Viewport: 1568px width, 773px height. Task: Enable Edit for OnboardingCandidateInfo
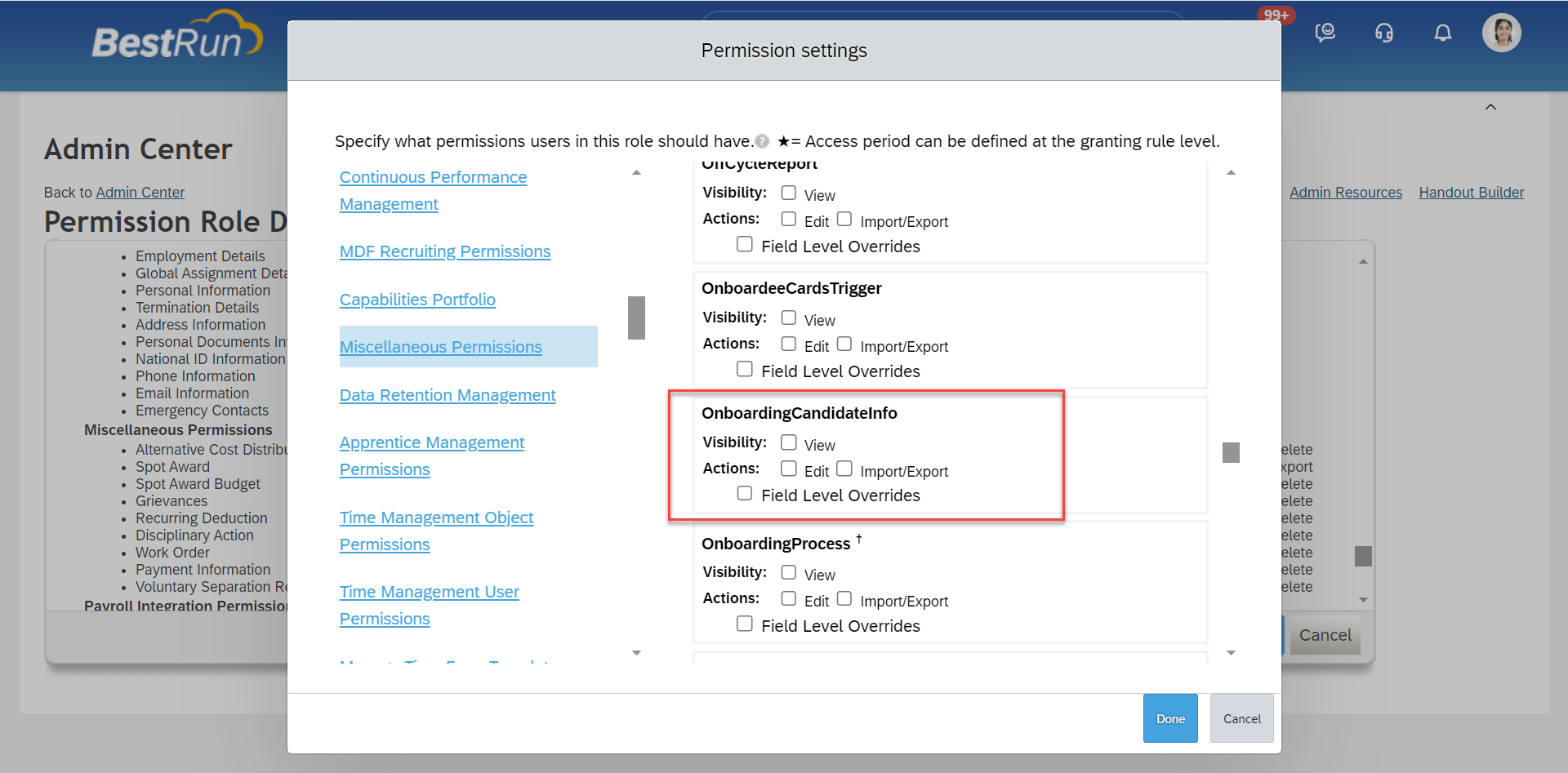click(788, 469)
